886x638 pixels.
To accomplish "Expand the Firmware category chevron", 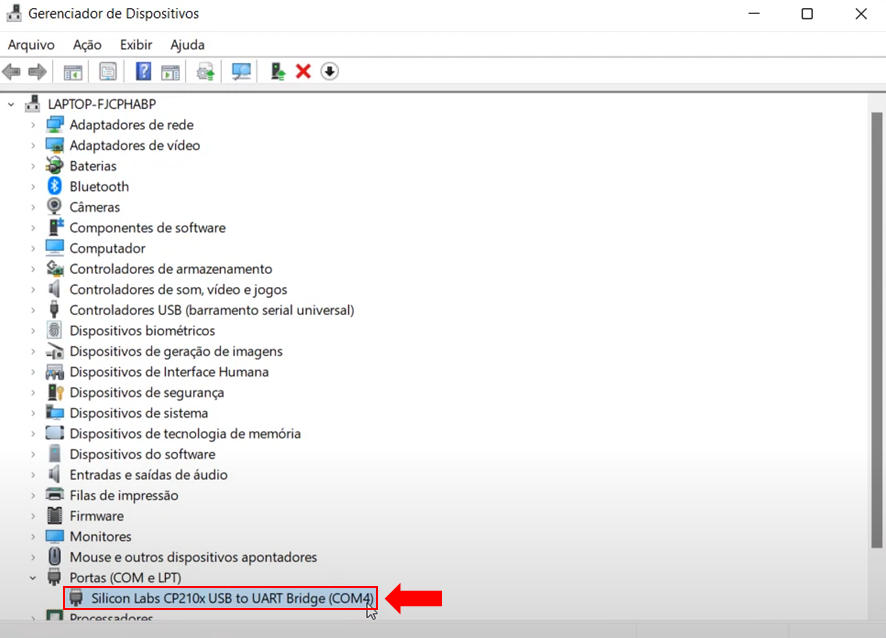I will [x=33, y=516].
